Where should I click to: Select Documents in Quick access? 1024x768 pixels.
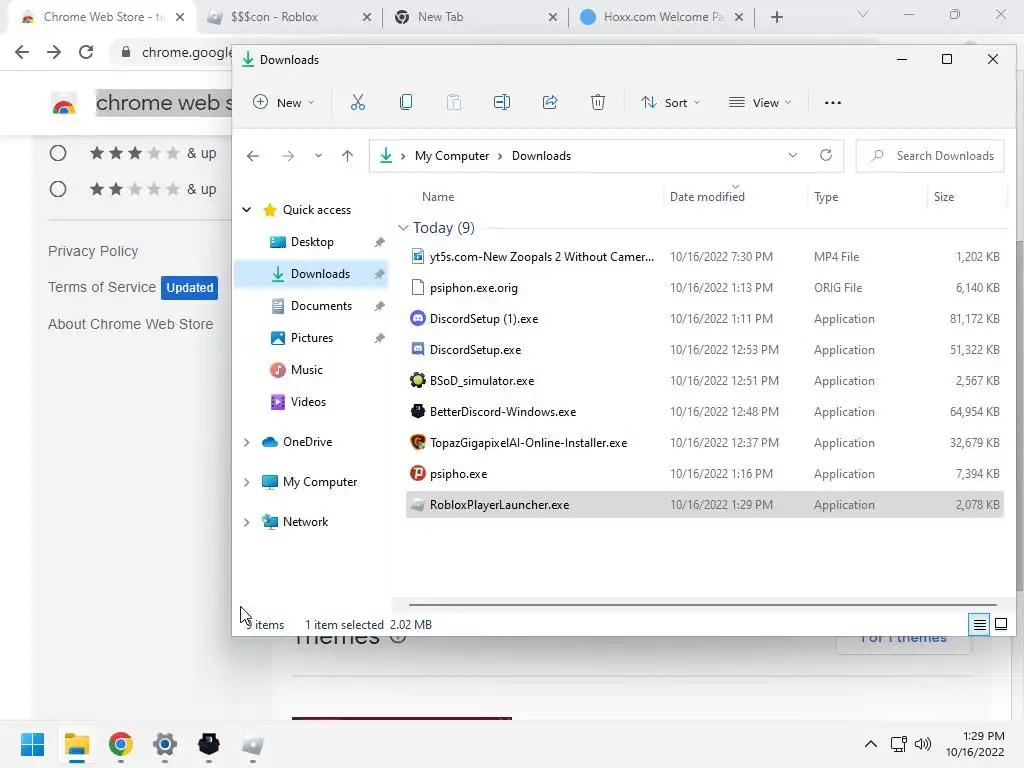tap(321, 306)
